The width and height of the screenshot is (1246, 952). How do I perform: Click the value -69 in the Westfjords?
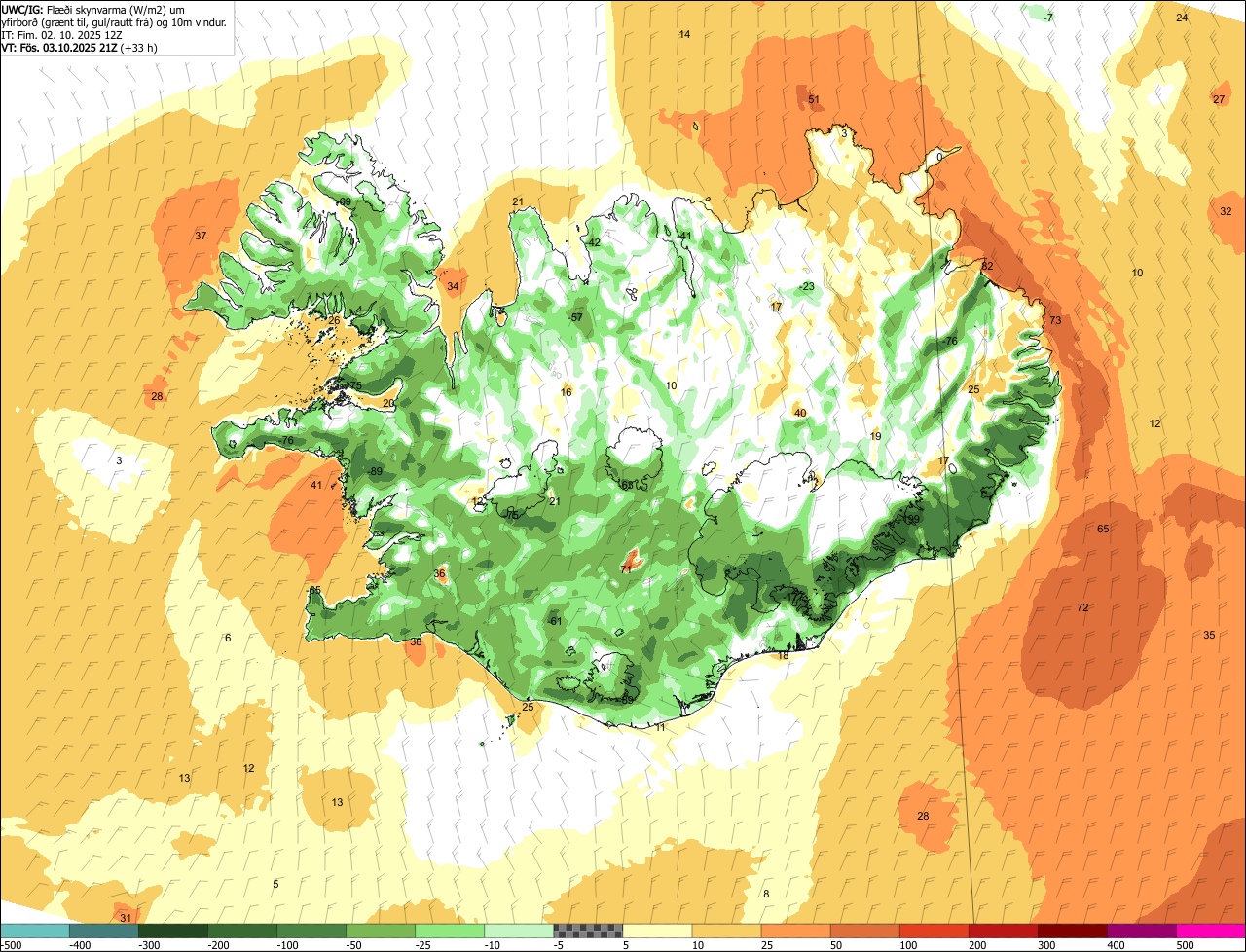point(343,201)
